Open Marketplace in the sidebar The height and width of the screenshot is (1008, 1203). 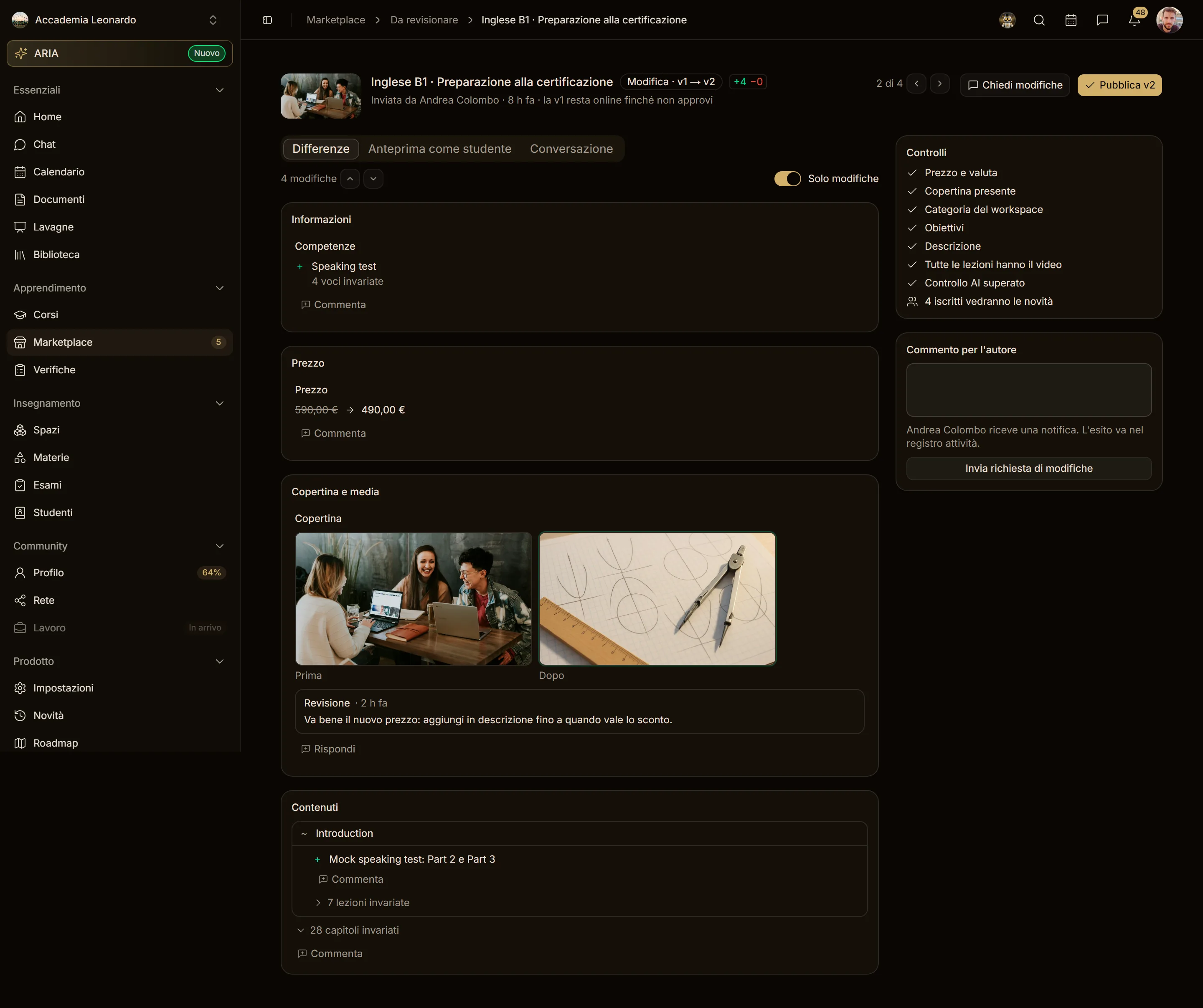click(x=120, y=342)
